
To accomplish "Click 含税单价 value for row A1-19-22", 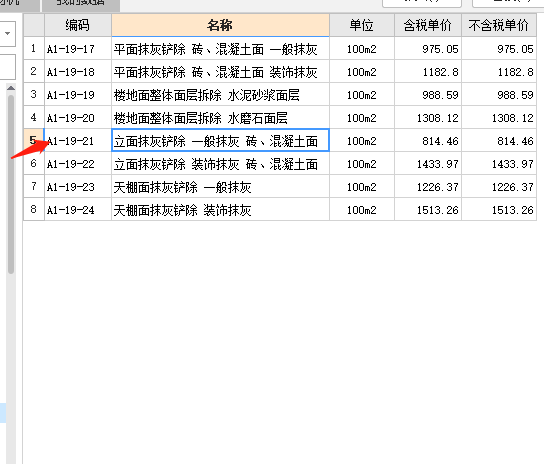I will pos(428,163).
